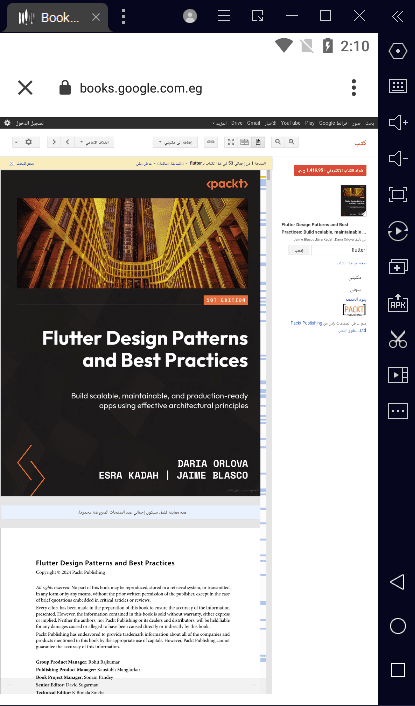
Task: Click the search button beside book search field
Action: pos(299,250)
